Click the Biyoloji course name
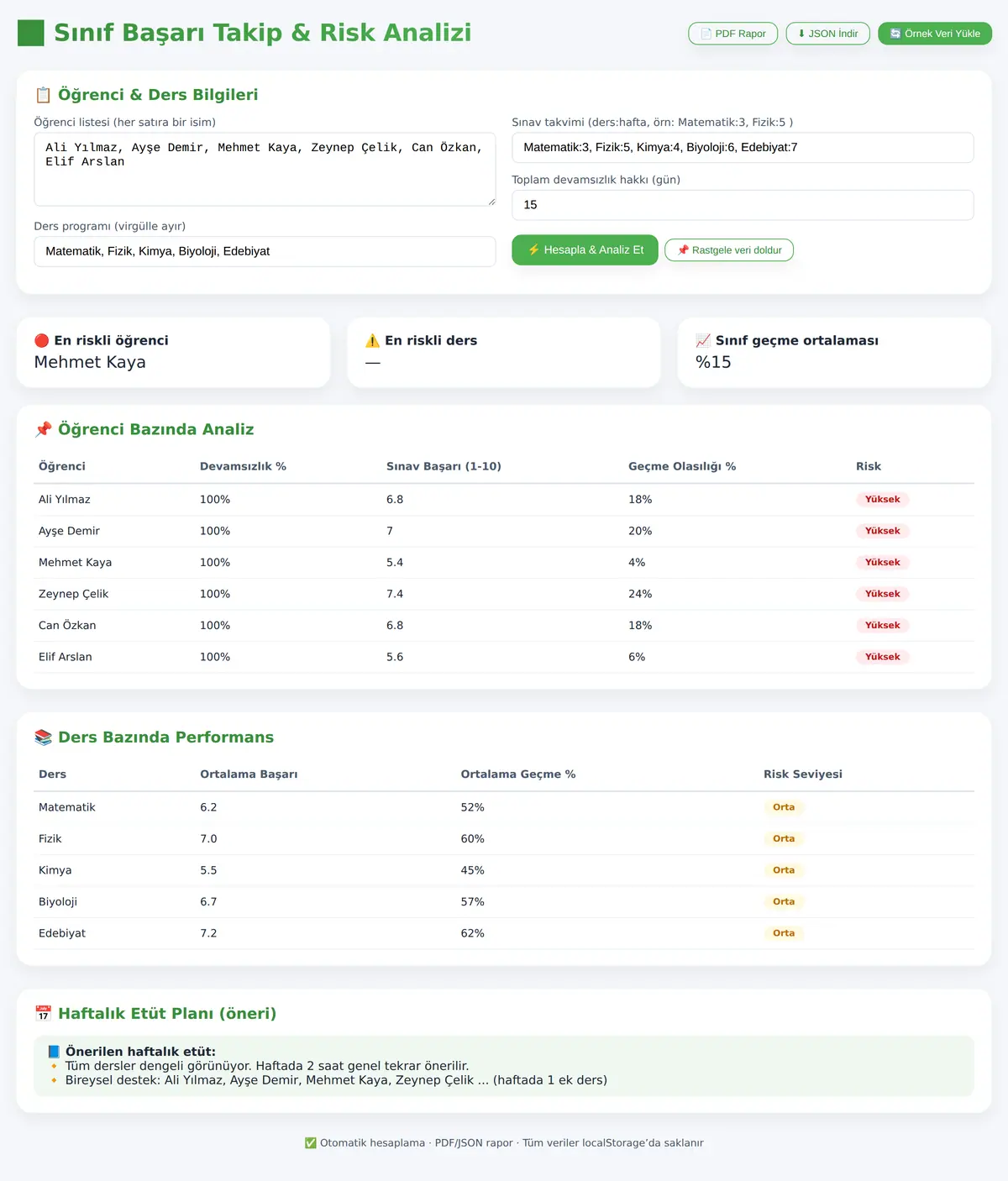 click(x=58, y=902)
